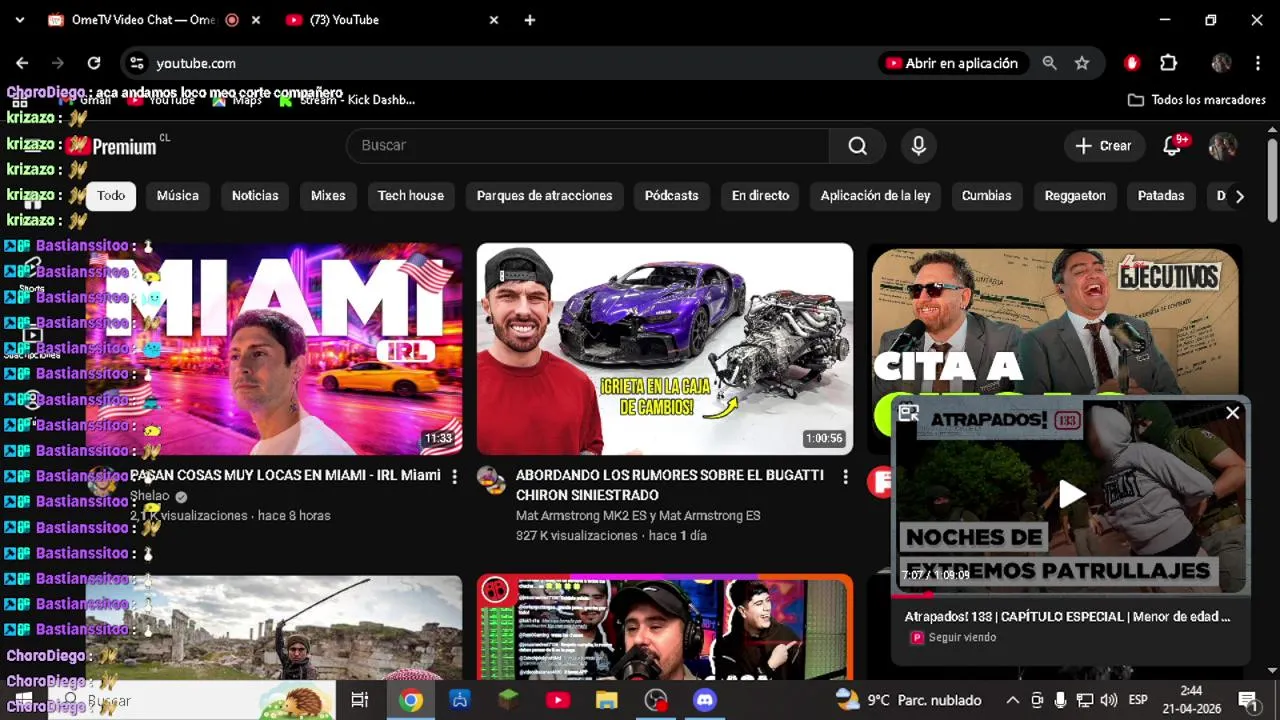Select the Mixes filter chip
The image size is (1280, 720).
(328, 196)
